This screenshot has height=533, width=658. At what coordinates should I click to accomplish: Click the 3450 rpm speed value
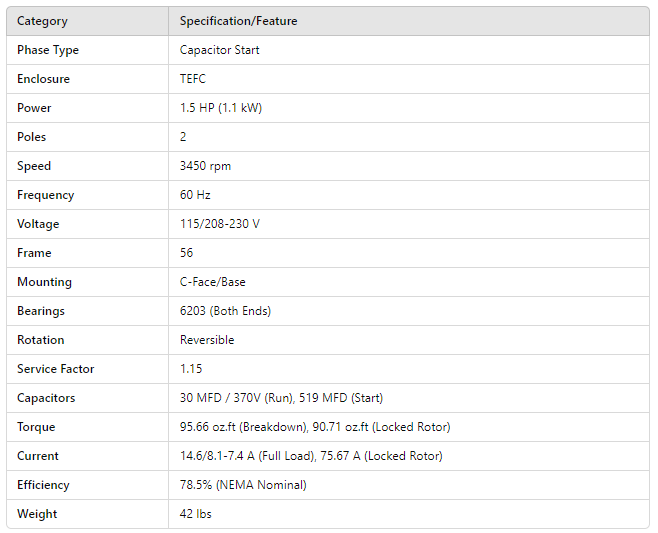(x=205, y=166)
